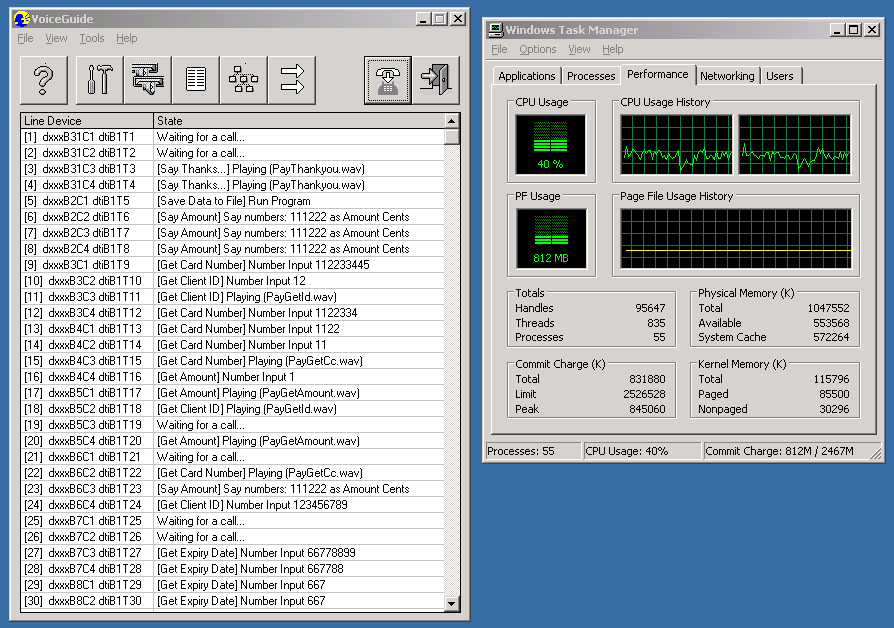The image size is (894, 628).
Task: Open Task Manager's Options menu
Action: pyautogui.click(x=537, y=49)
